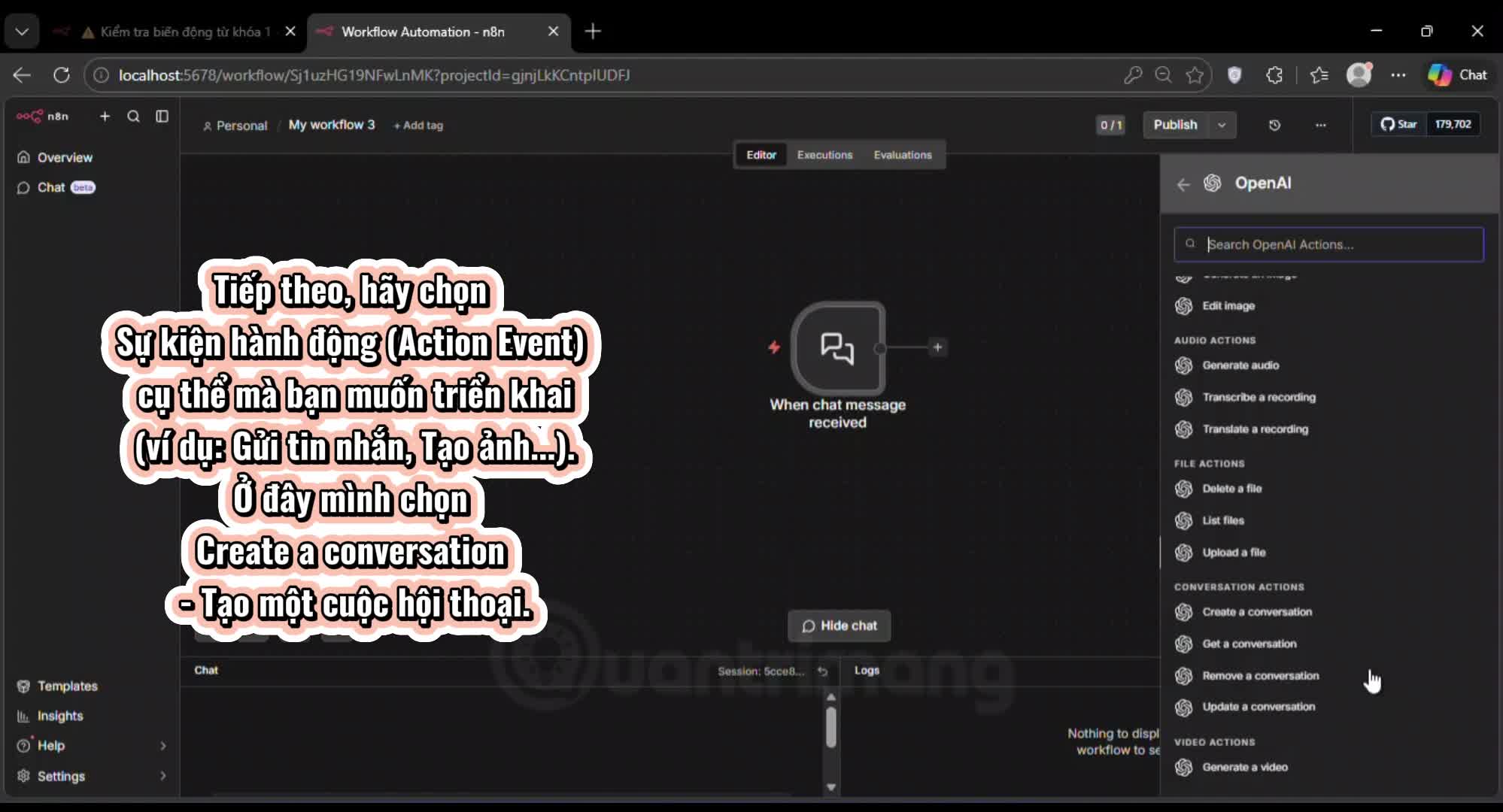Open a new browser tab

(593, 32)
